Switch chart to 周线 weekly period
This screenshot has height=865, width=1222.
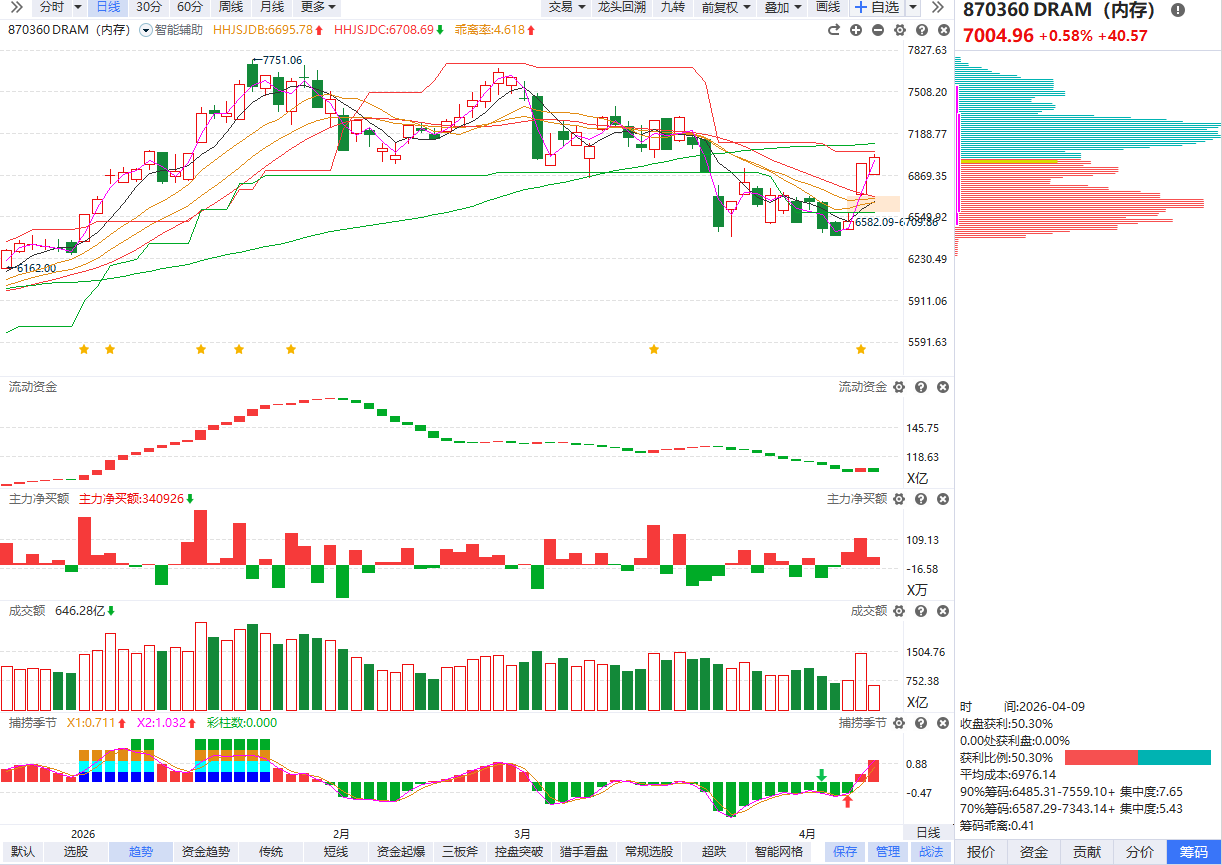coord(231,7)
